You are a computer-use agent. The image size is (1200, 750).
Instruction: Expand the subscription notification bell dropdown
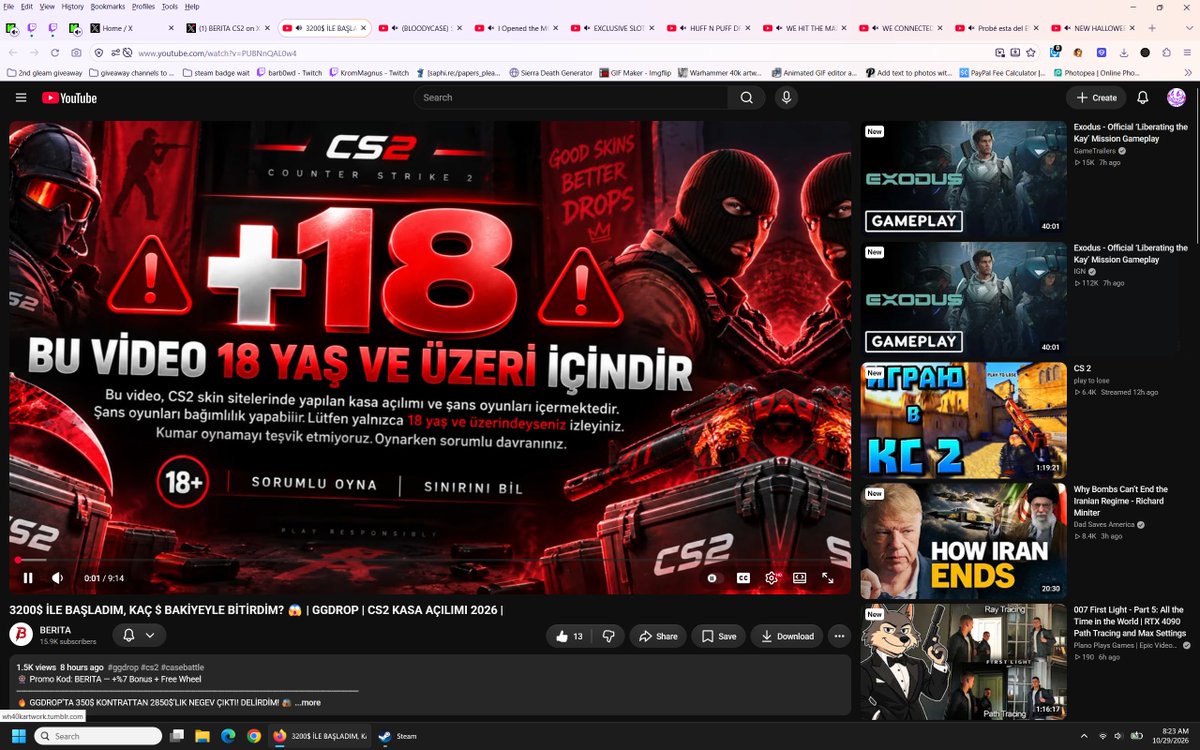[x=139, y=635]
